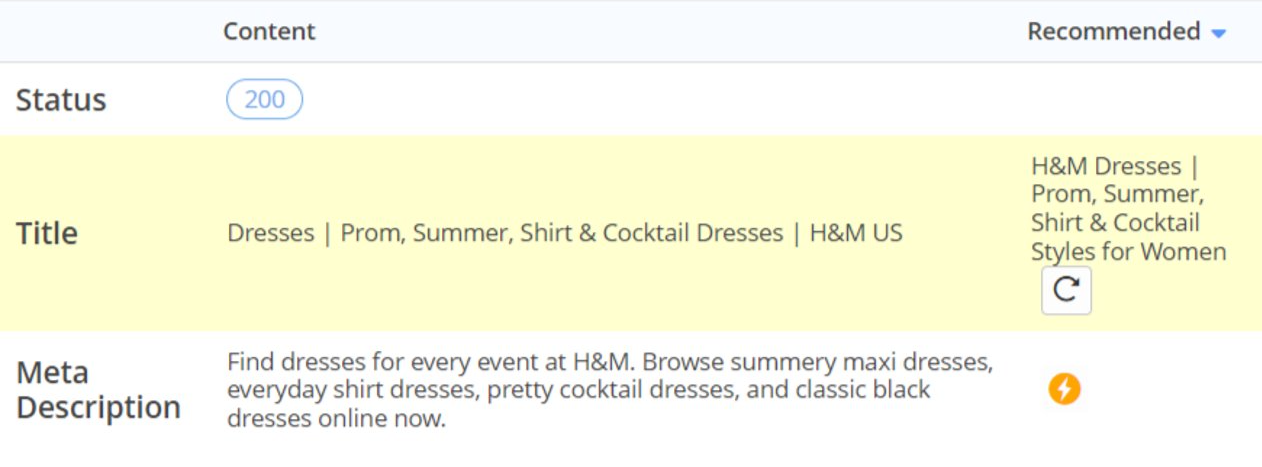Screen dimensions: 1262x467
Task: Select the Status row label
Action: click(61, 100)
